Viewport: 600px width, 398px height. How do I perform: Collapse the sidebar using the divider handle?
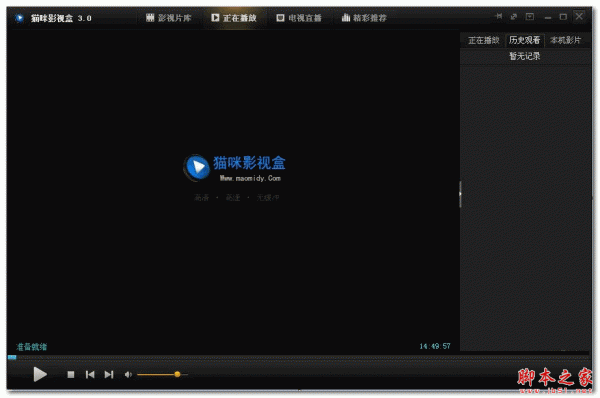click(x=460, y=194)
